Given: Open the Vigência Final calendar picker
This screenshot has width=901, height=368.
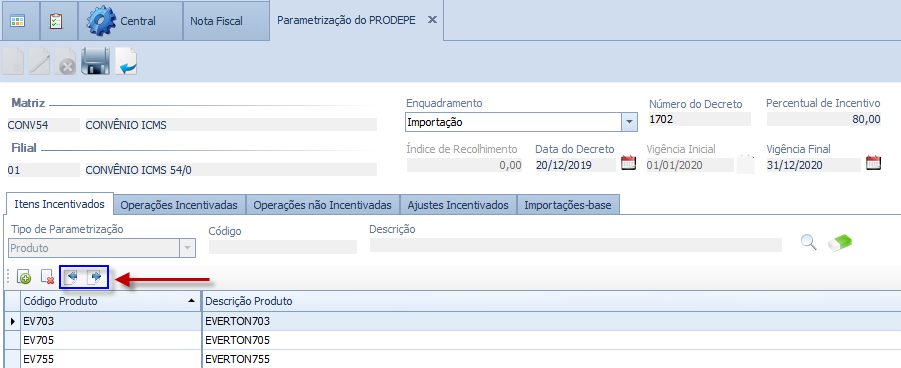Looking at the screenshot, I should (873, 162).
